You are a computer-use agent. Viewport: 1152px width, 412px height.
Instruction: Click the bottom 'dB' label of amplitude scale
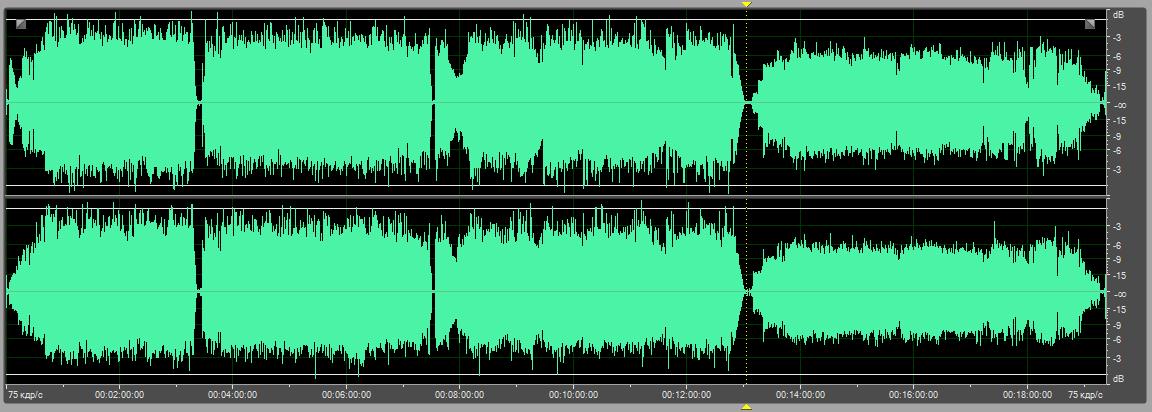(1118, 378)
